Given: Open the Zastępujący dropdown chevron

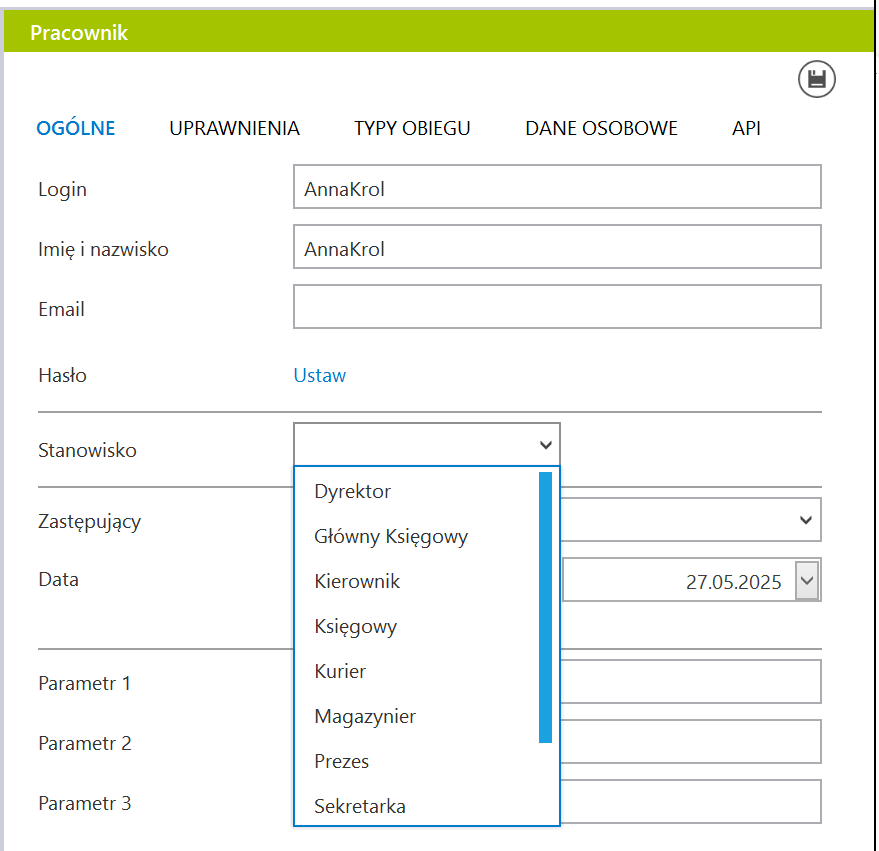Looking at the screenshot, I should click(806, 520).
